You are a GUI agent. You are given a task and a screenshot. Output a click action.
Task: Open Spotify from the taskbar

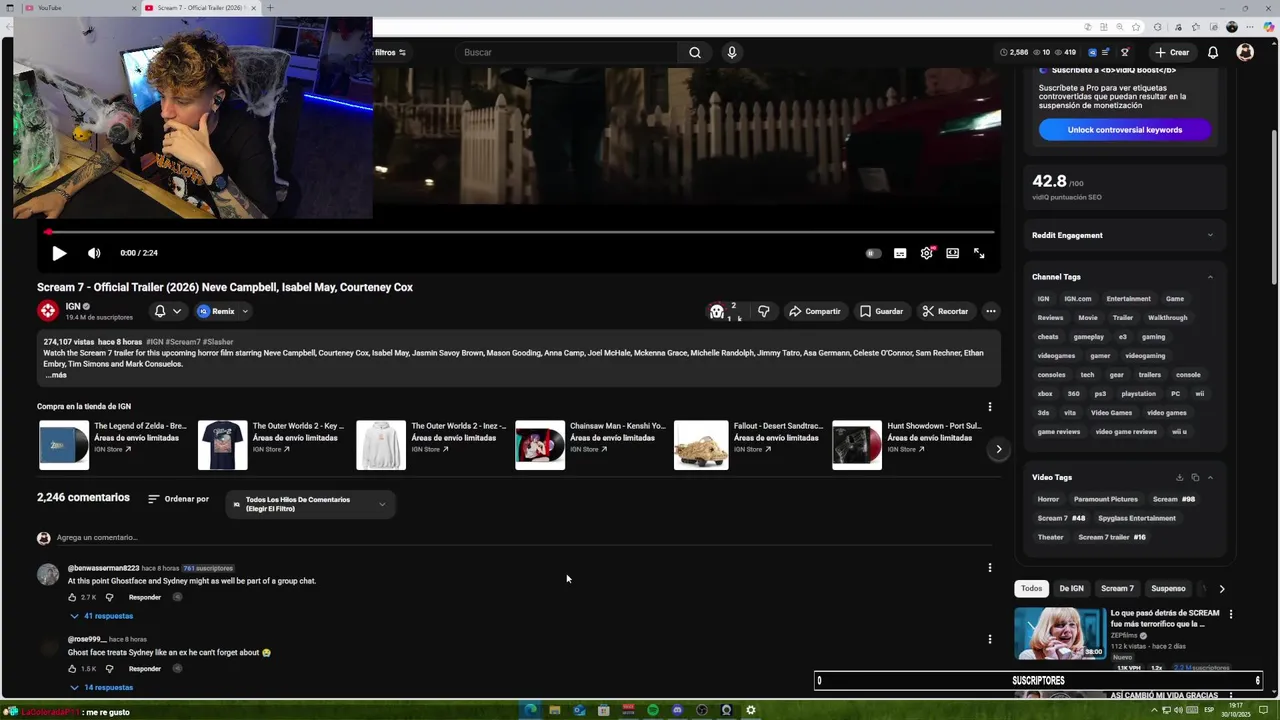click(653, 710)
